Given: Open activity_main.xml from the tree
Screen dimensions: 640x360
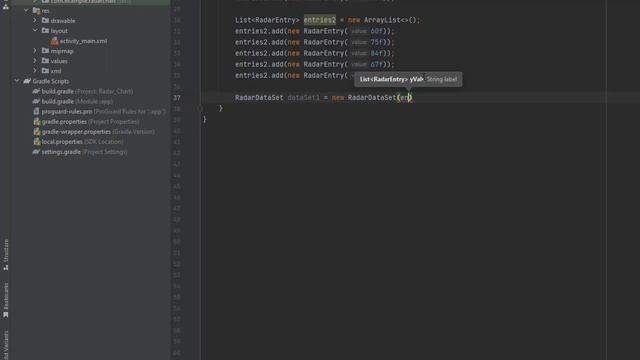Looking at the screenshot, I should click(x=83, y=41).
